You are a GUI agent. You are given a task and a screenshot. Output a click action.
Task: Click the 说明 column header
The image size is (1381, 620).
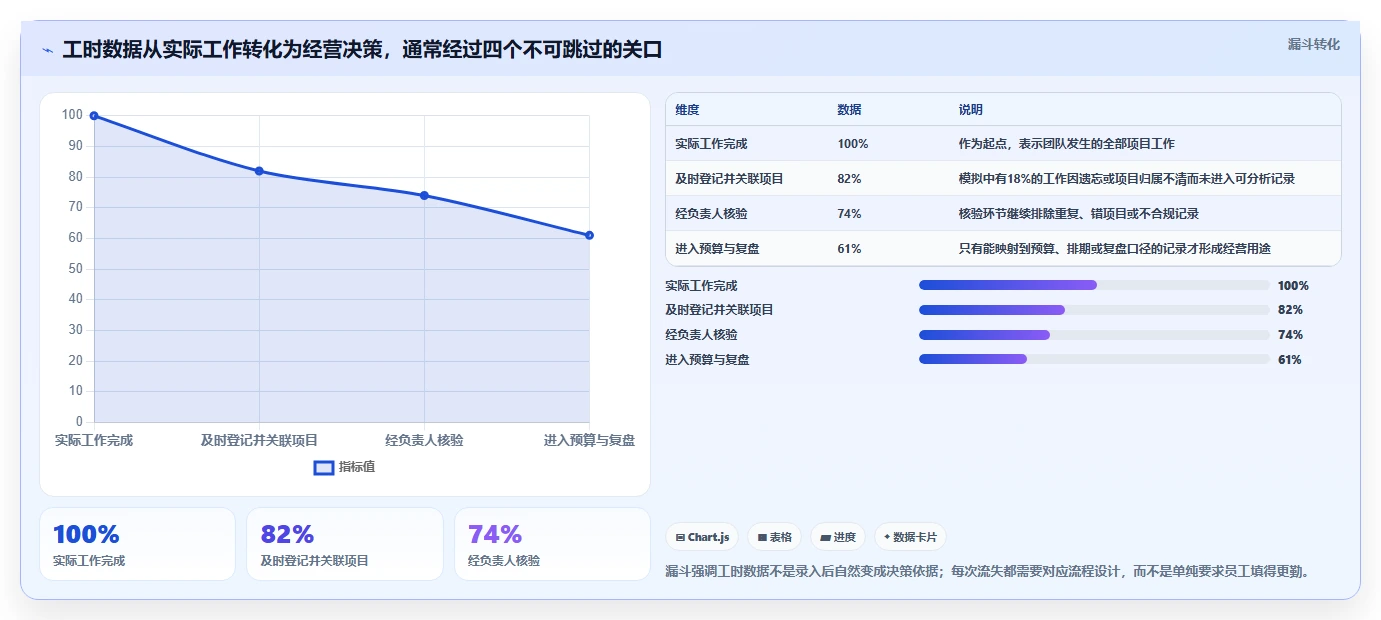pyautogui.click(x=970, y=110)
